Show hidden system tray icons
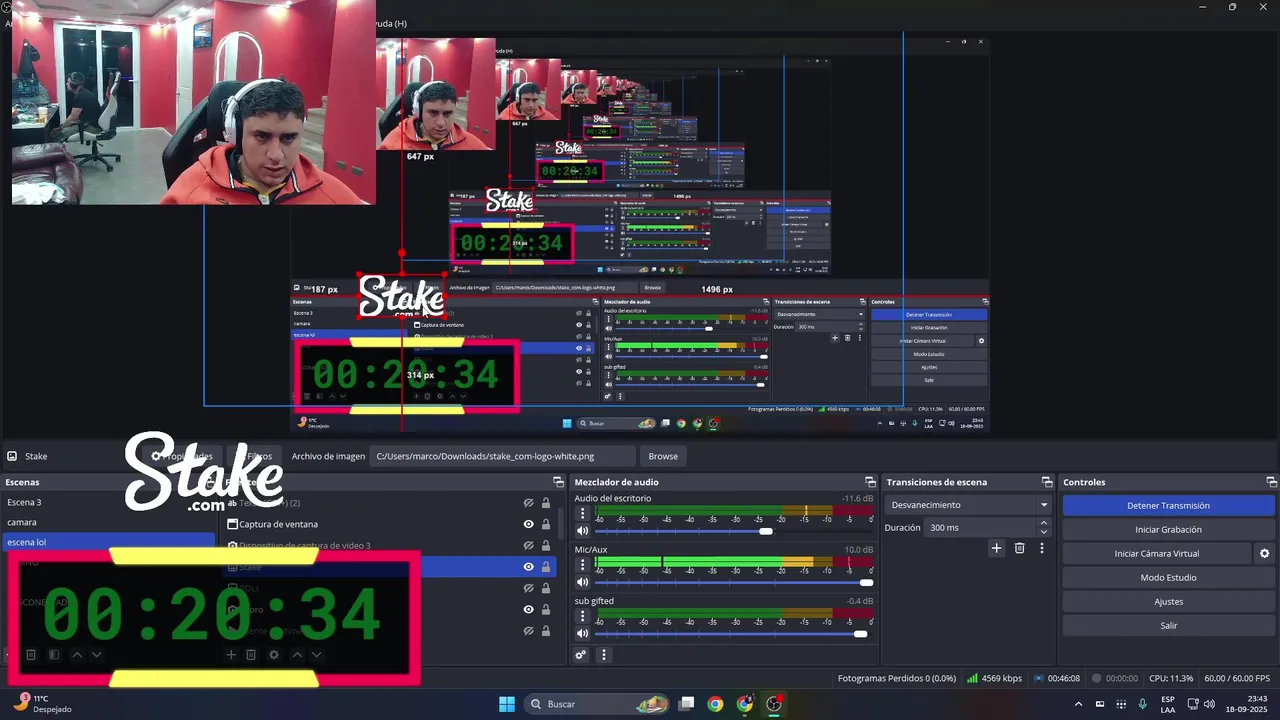This screenshot has width=1280, height=720. [1078, 704]
